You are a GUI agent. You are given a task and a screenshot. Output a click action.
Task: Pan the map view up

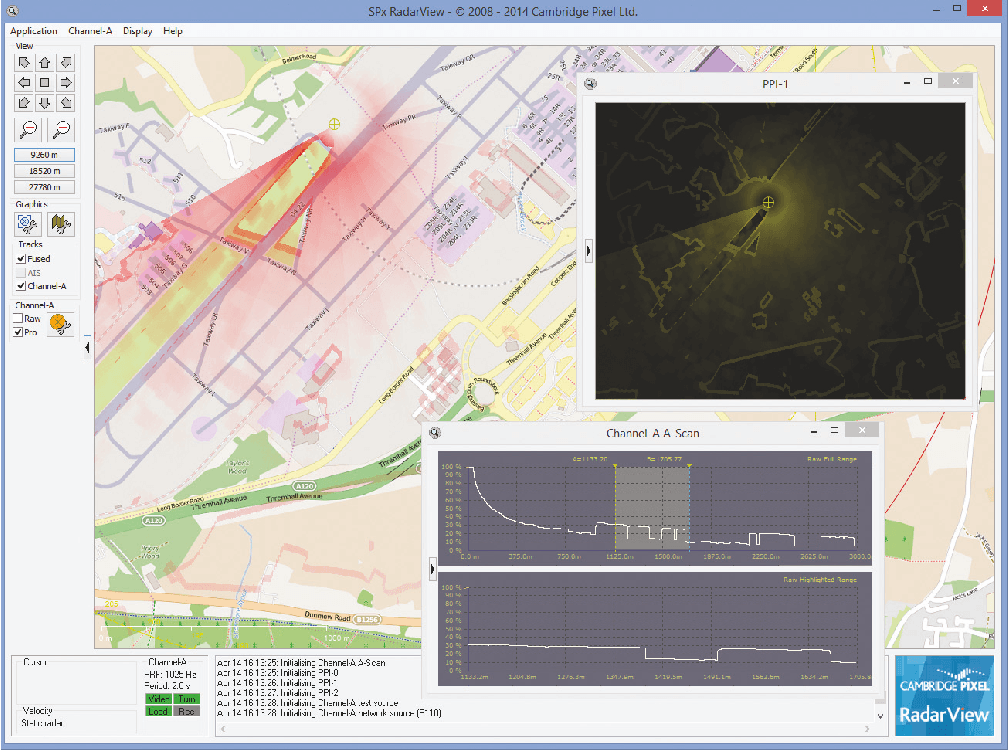point(44,63)
